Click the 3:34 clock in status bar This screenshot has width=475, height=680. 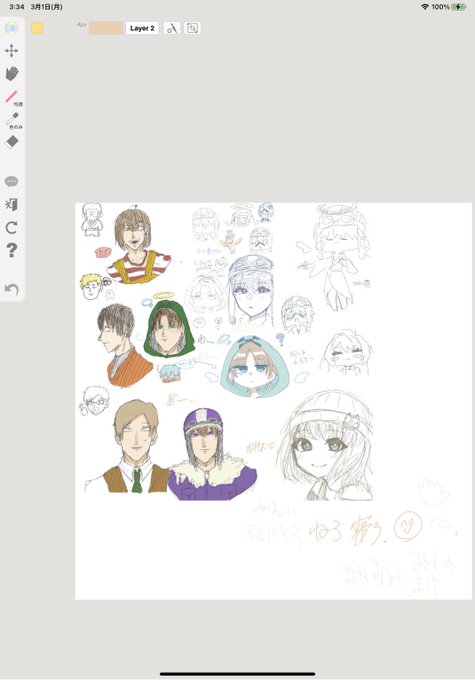pyautogui.click(x=16, y=7)
